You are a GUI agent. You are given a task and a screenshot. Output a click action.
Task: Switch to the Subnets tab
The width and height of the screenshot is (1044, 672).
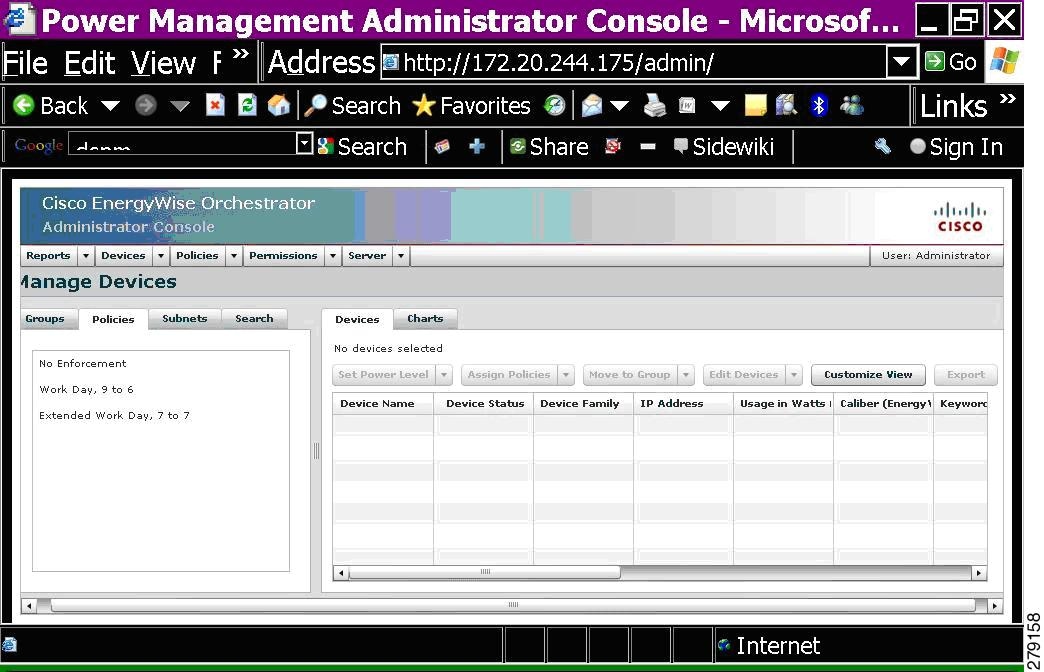coord(184,318)
